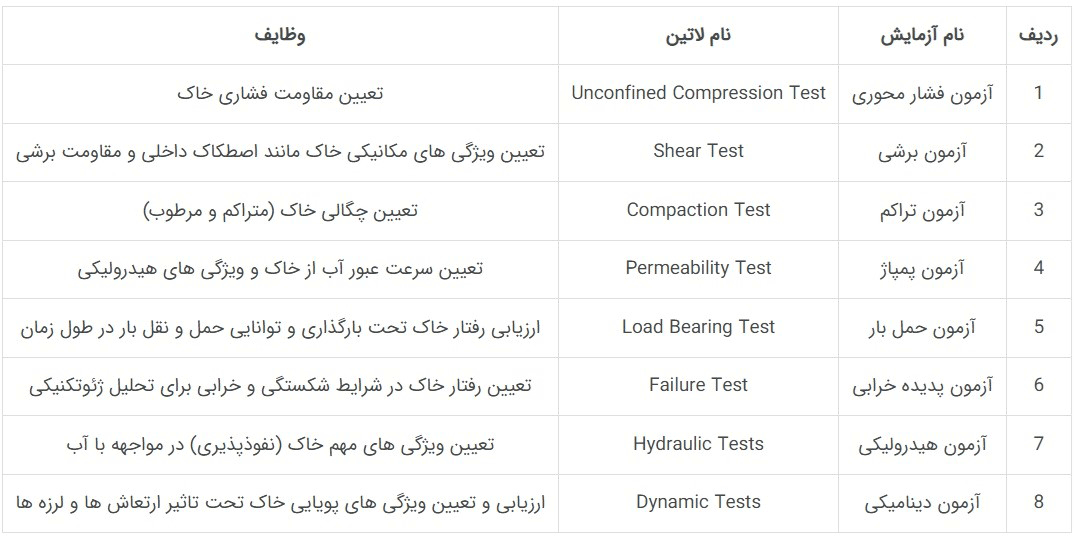Click the 'Load Bearing Test' cell
Viewport: 1080px width, 541px height.
pos(698,327)
